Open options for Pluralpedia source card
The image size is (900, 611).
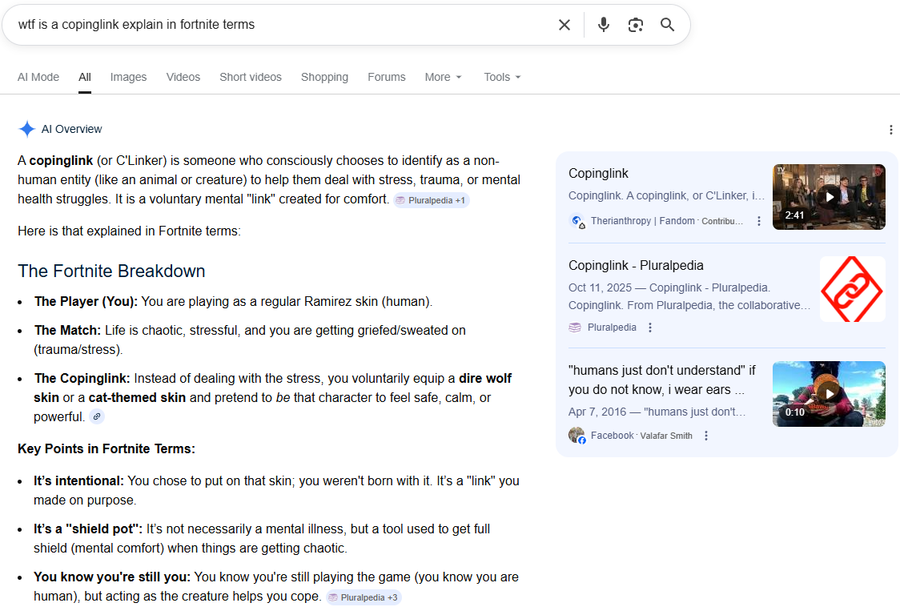point(650,327)
